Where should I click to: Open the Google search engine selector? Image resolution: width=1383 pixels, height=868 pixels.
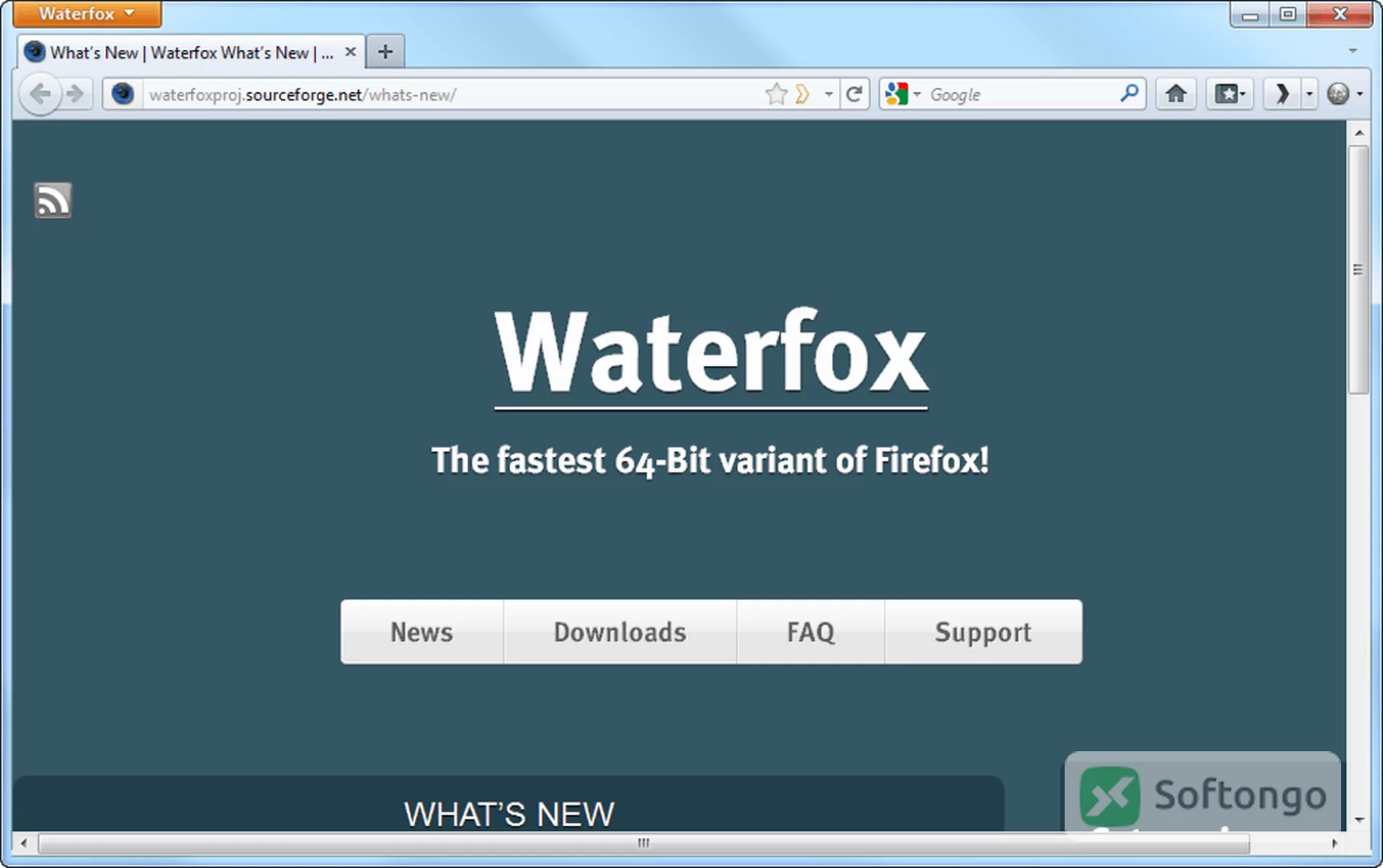pyautogui.click(x=903, y=94)
